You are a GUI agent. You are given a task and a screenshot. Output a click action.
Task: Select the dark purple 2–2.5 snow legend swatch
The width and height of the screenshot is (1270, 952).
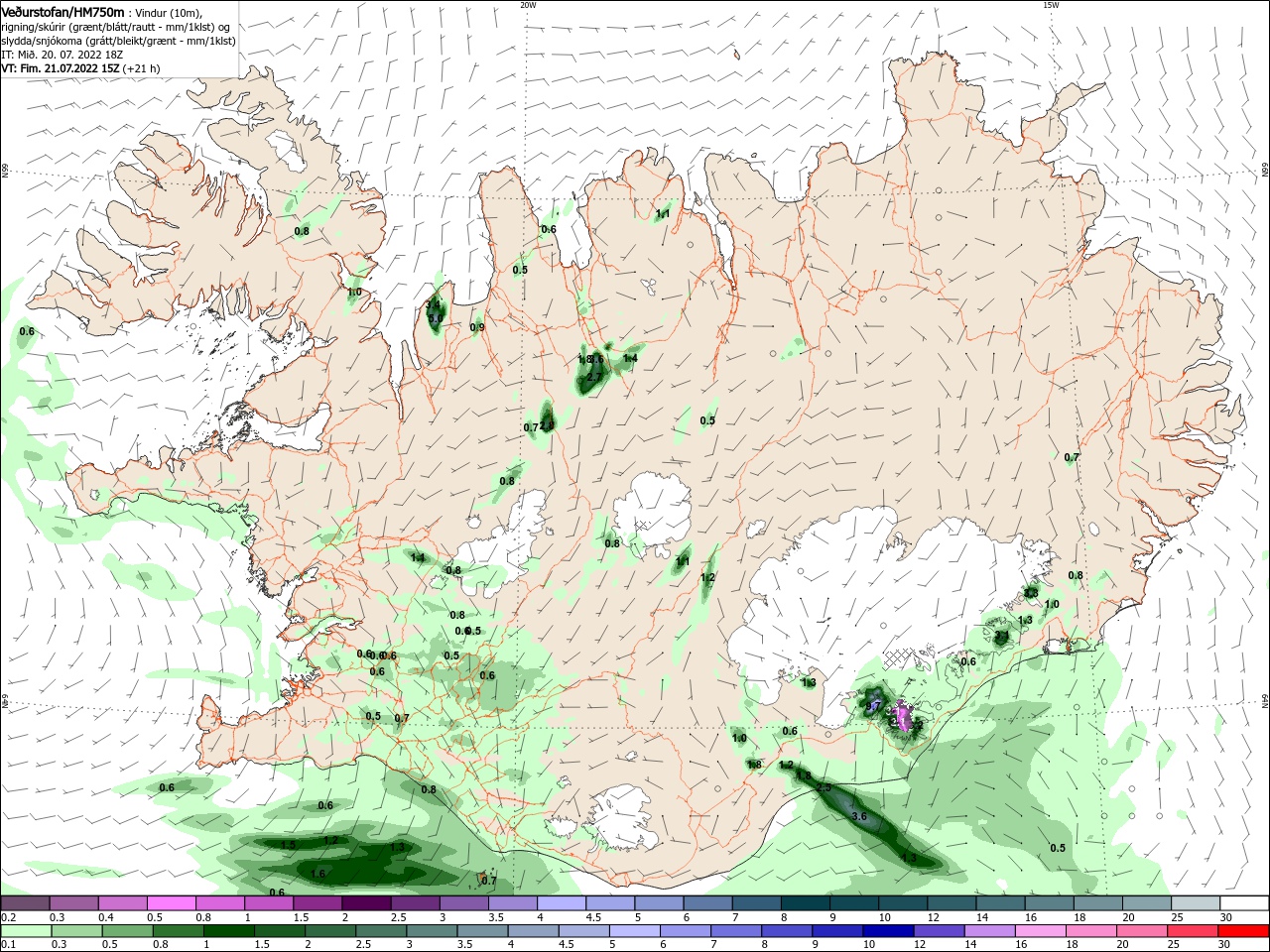click(366, 902)
